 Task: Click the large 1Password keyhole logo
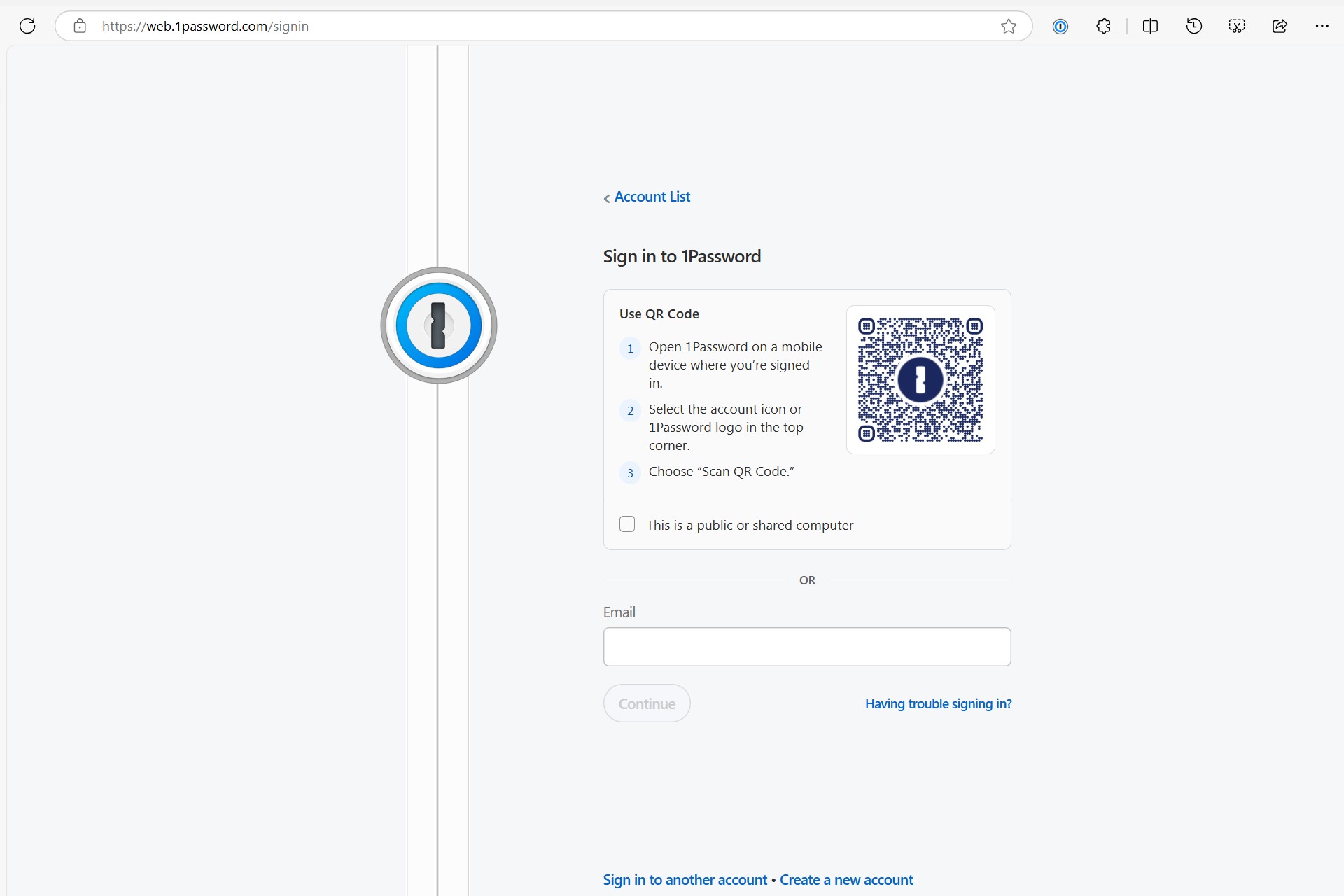tap(439, 325)
